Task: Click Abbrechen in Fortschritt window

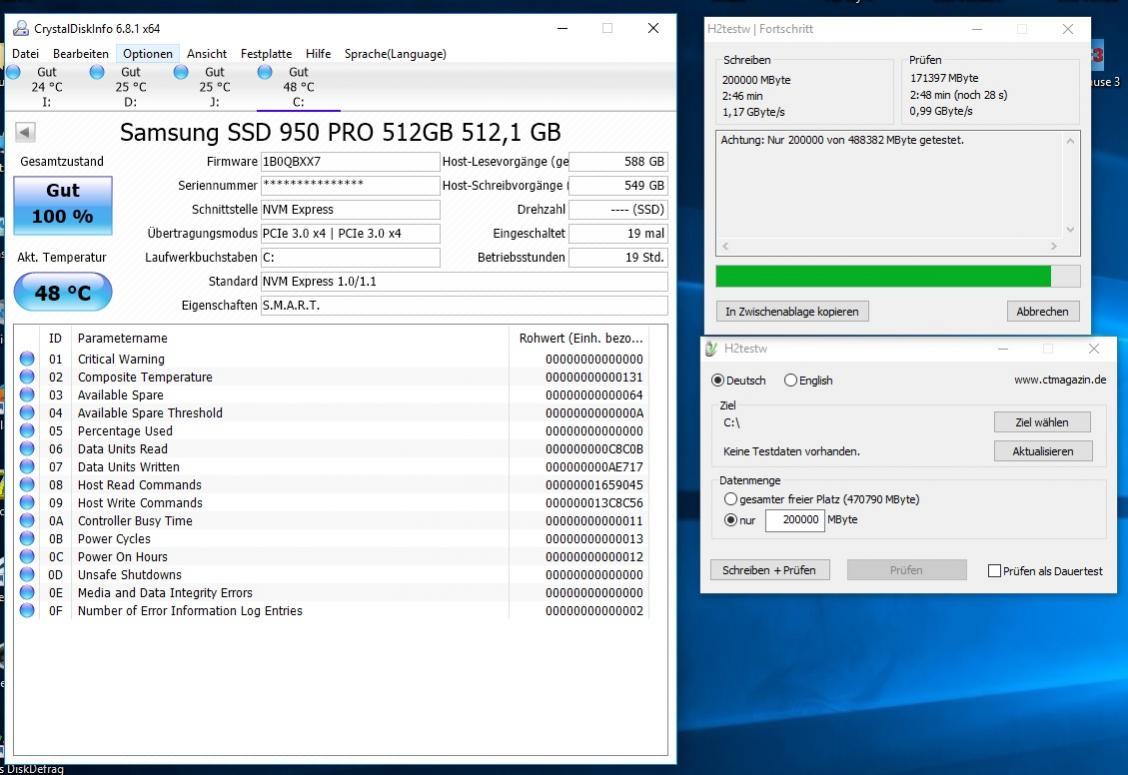Action: 1042,312
